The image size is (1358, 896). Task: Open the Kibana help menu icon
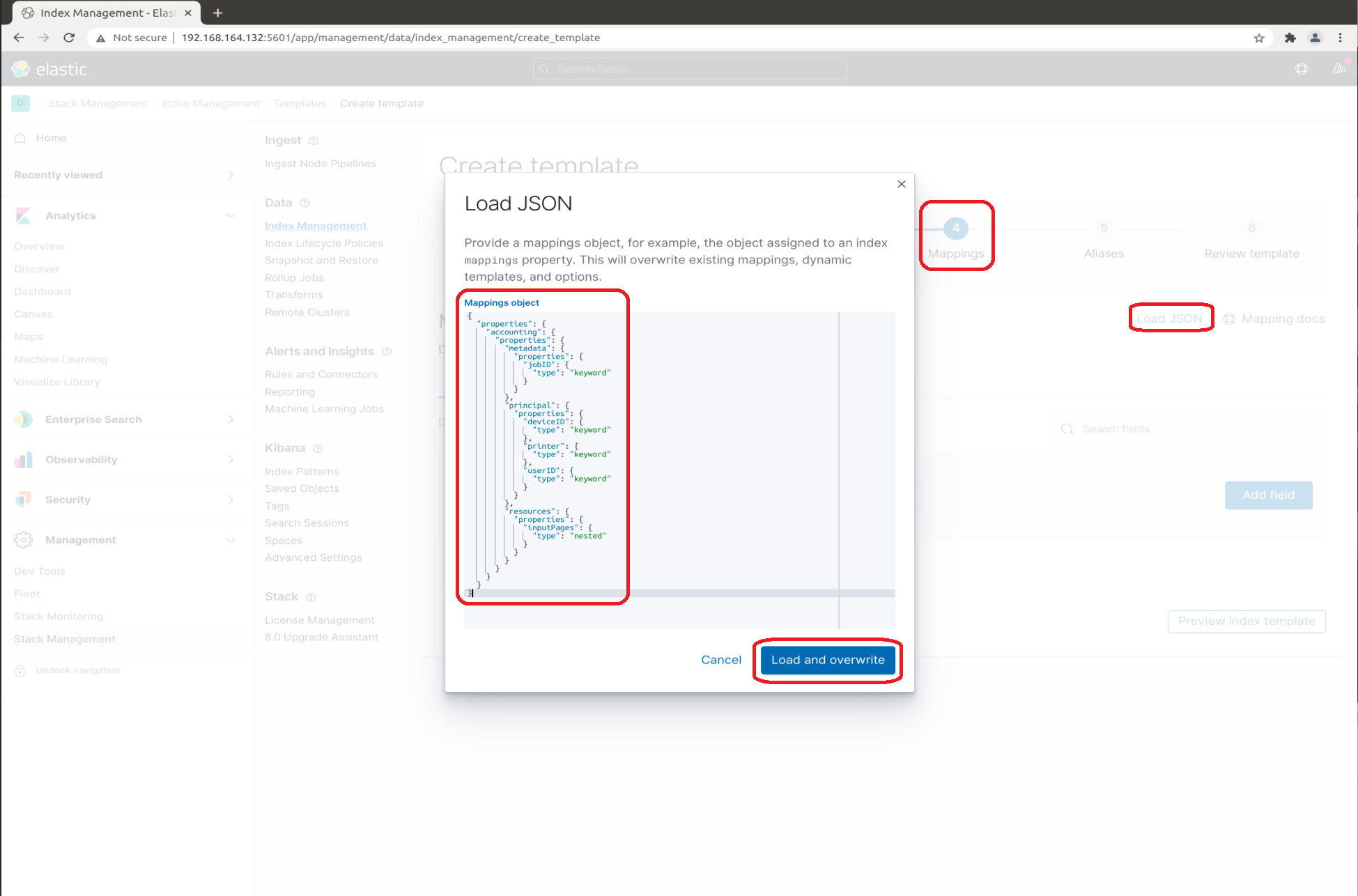tap(1301, 69)
